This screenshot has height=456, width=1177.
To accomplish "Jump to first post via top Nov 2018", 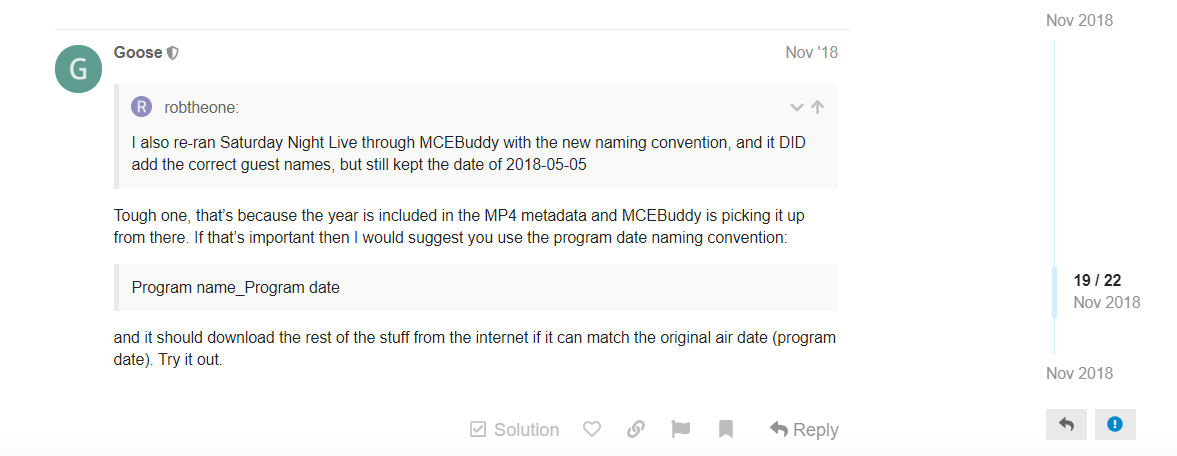I will click(1079, 20).
